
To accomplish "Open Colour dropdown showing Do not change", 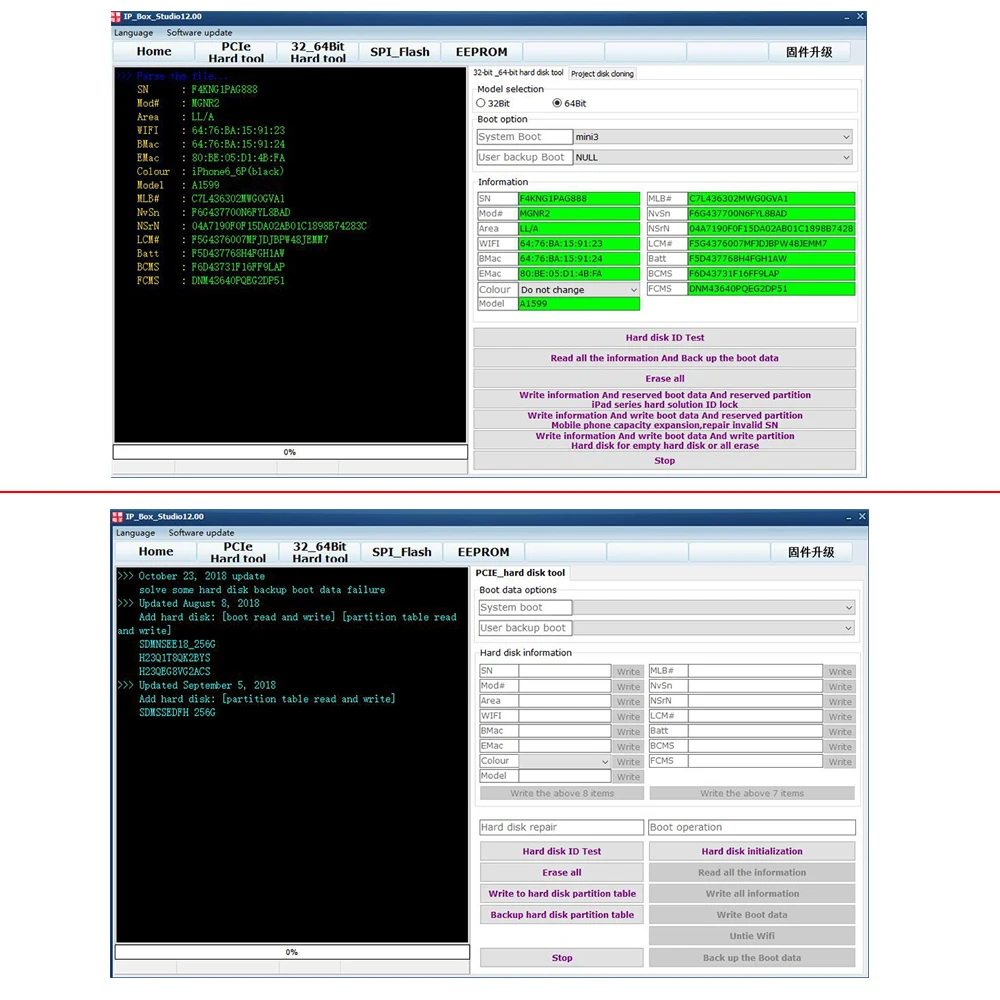I will coord(578,290).
